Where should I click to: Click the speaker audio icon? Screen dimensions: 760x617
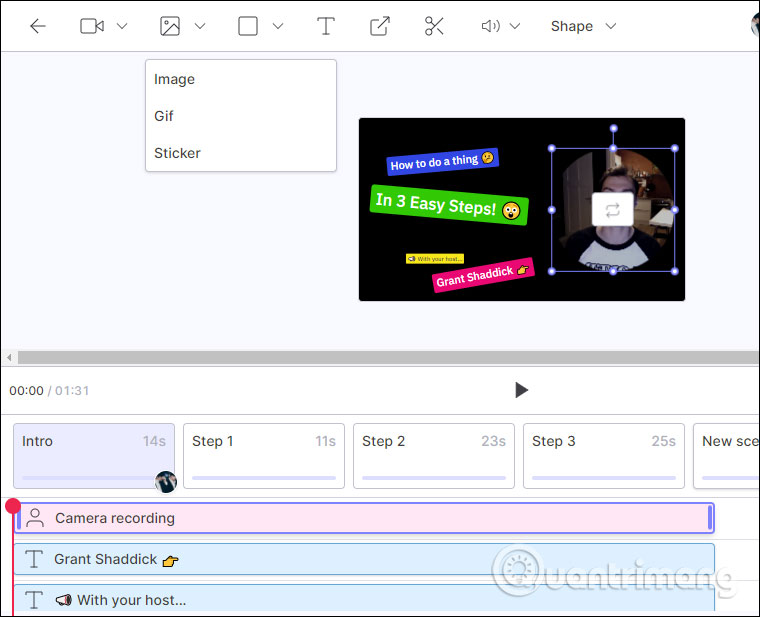[490, 27]
